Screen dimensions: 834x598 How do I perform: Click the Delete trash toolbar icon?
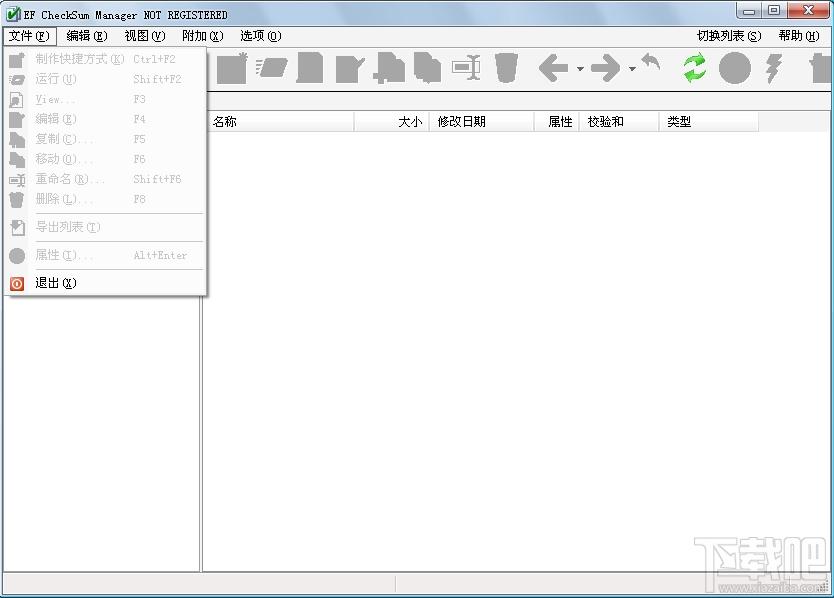pyautogui.click(x=506, y=68)
